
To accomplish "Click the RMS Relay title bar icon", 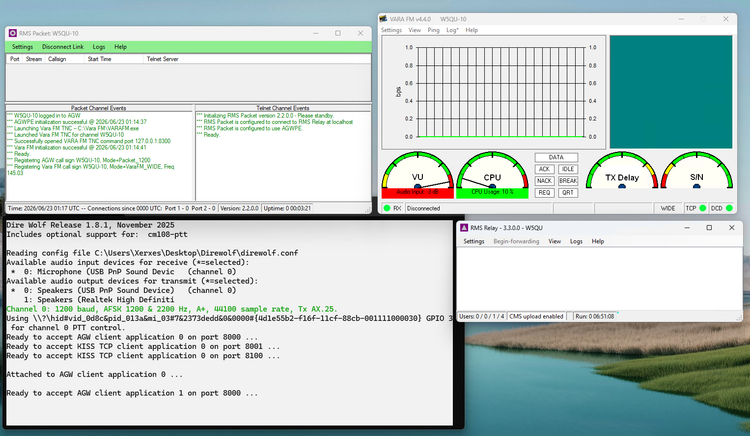I will [463, 228].
